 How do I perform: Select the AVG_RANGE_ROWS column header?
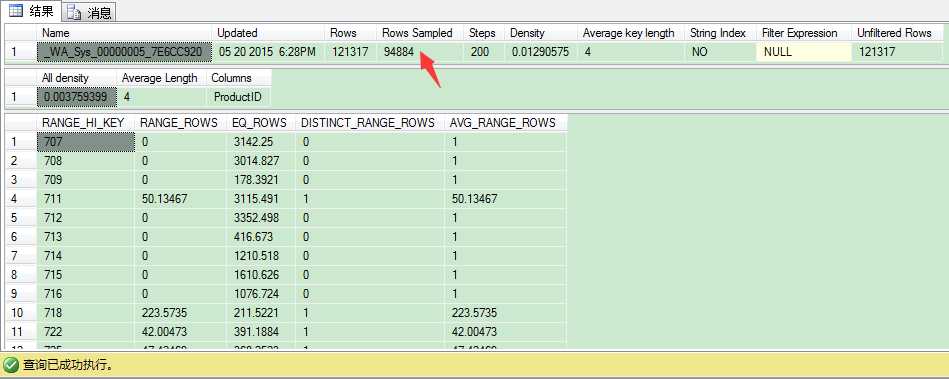(505, 123)
